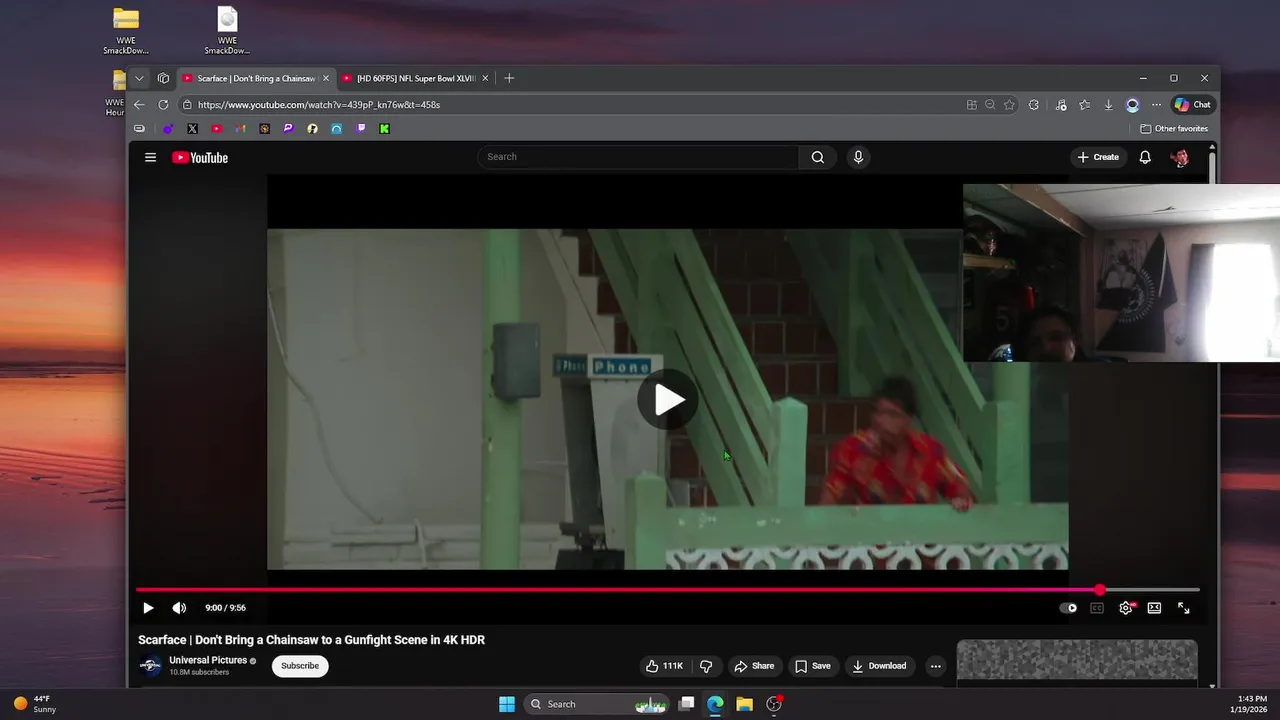1280x720 pixels.
Task: Close the NFL Super Bowl tab
Action: tap(485, 78)
